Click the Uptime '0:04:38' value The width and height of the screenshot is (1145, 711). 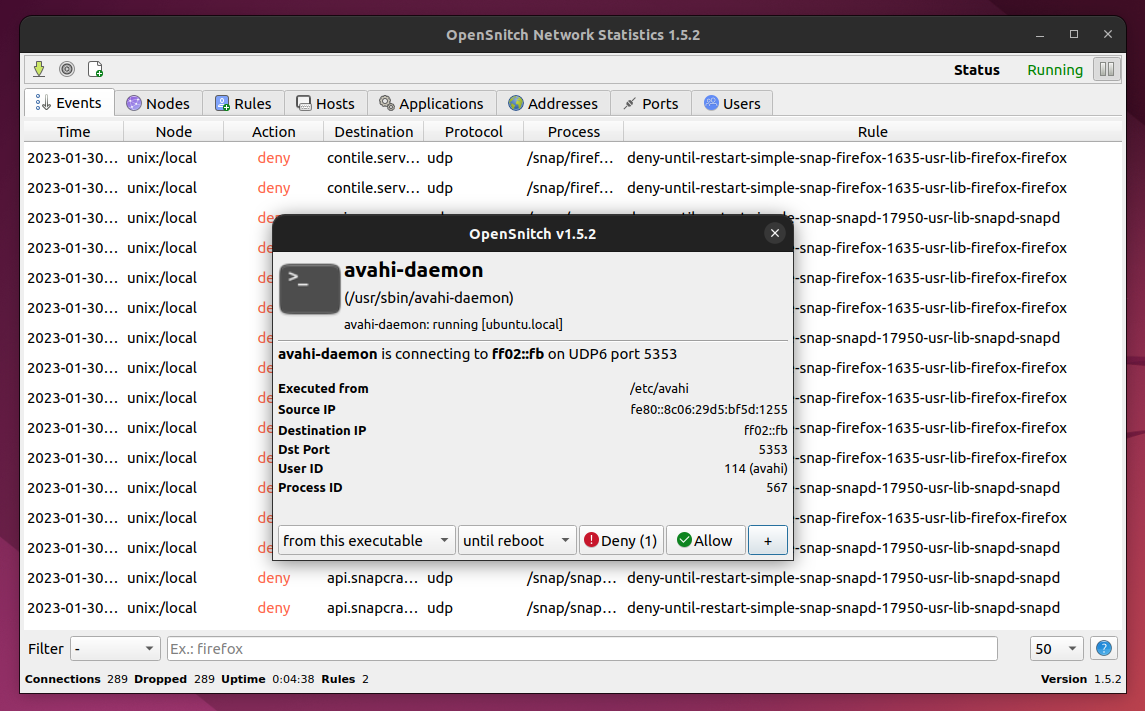point(293,679)
